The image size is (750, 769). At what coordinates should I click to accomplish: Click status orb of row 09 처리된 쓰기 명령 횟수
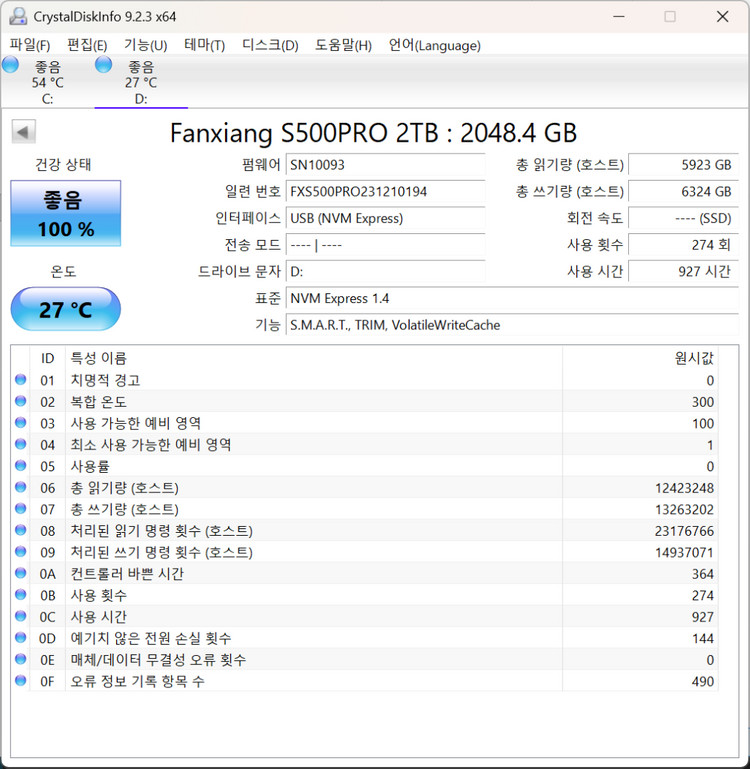pos(21,551)
